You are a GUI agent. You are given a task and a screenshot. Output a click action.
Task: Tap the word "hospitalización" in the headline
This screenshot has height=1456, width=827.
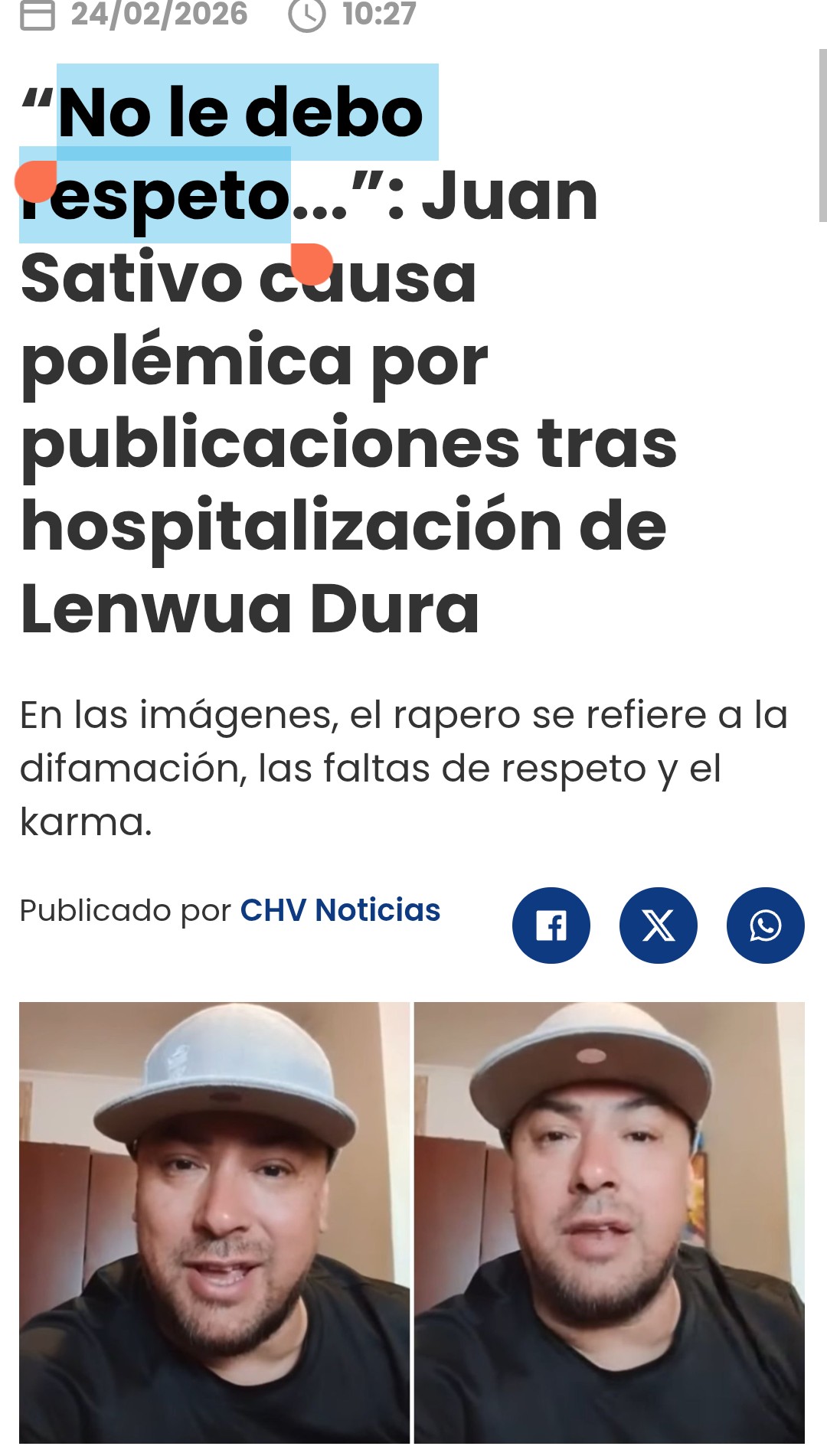pyautogui.click(x=292, y=527)
